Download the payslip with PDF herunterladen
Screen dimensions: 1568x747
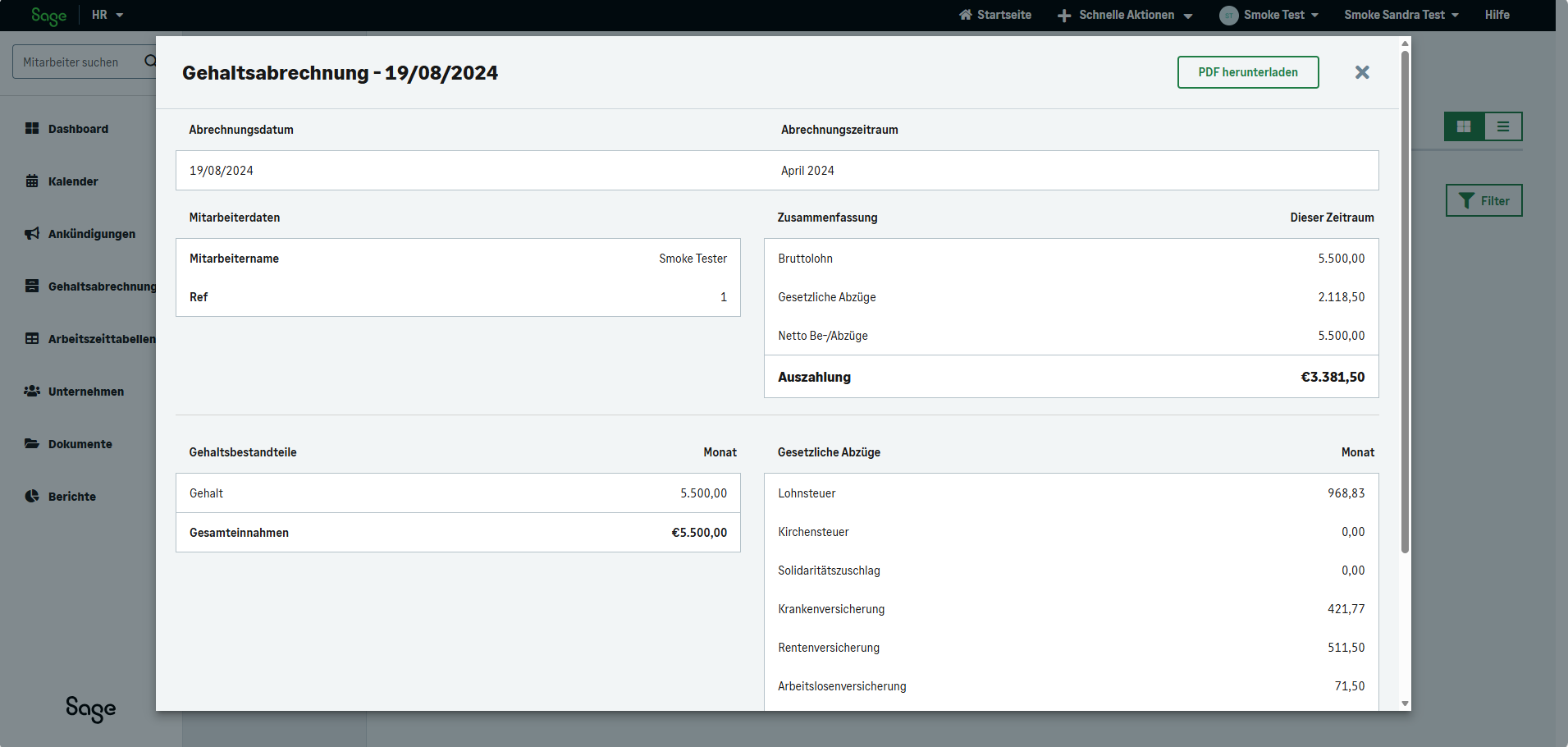click(1248, 72)
